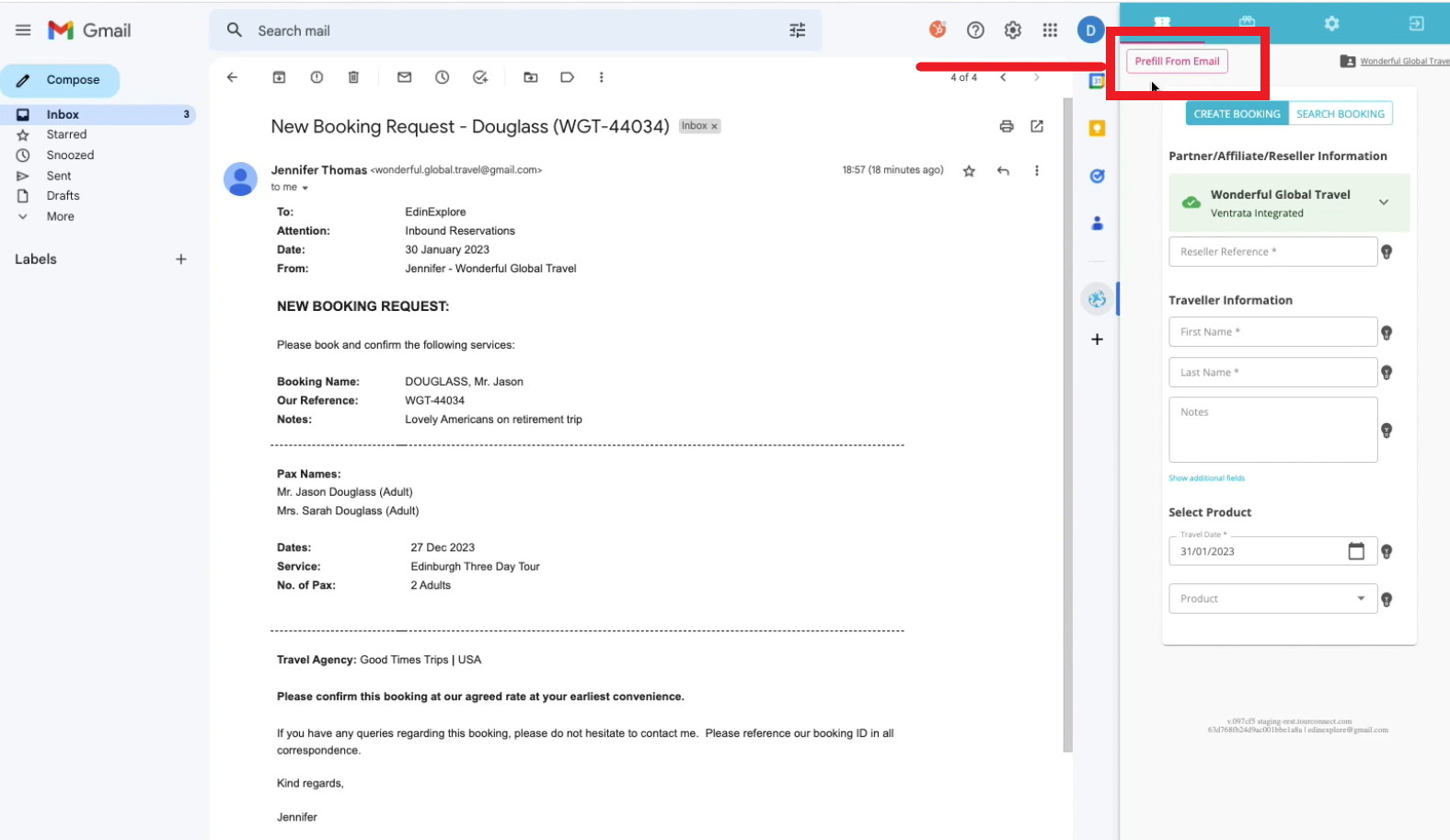Mark the email as unread

pyautogui.click(x=404, y=77)
